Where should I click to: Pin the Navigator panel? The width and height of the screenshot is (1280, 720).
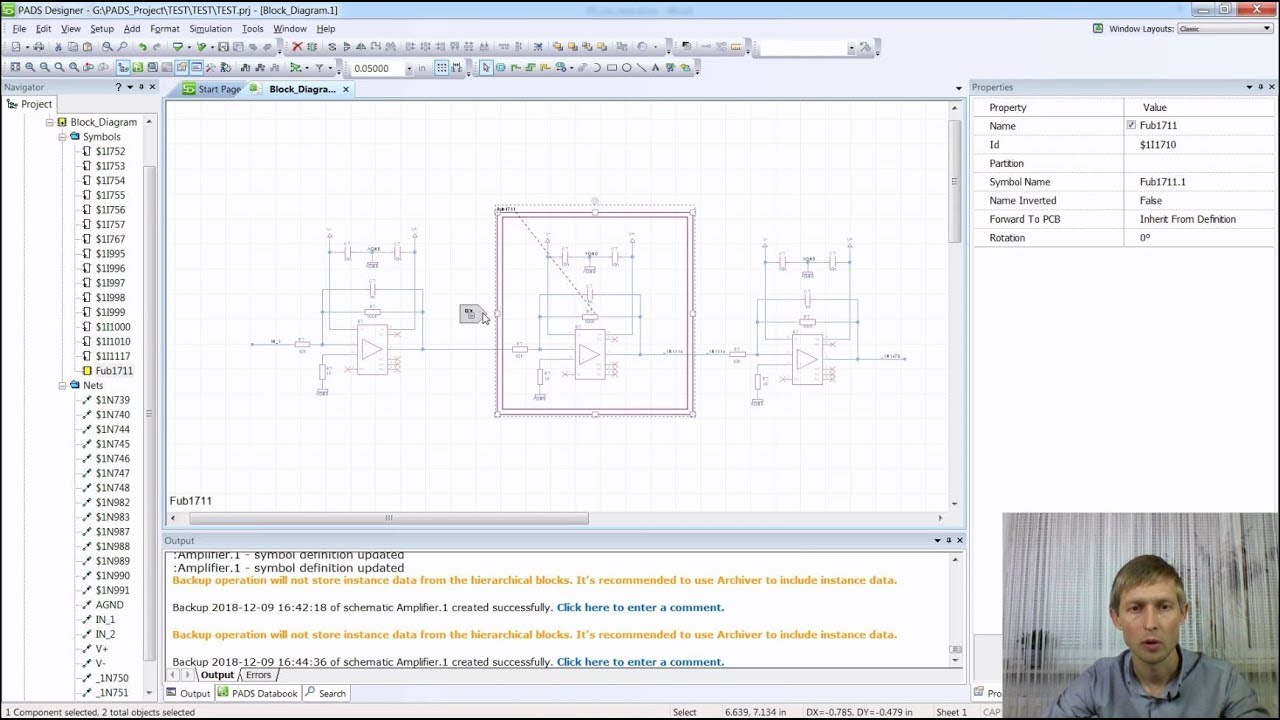click(141, 87)
